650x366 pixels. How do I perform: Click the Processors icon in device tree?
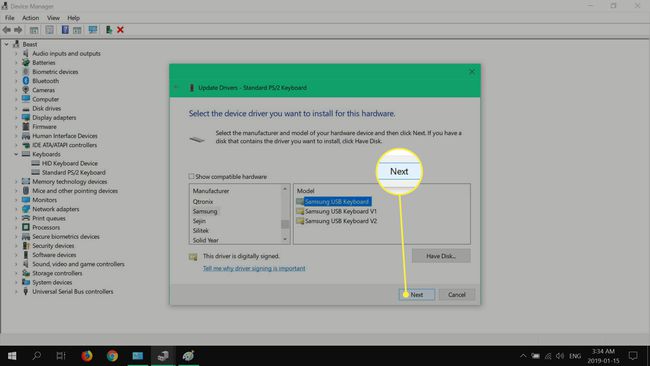(26, 227)
